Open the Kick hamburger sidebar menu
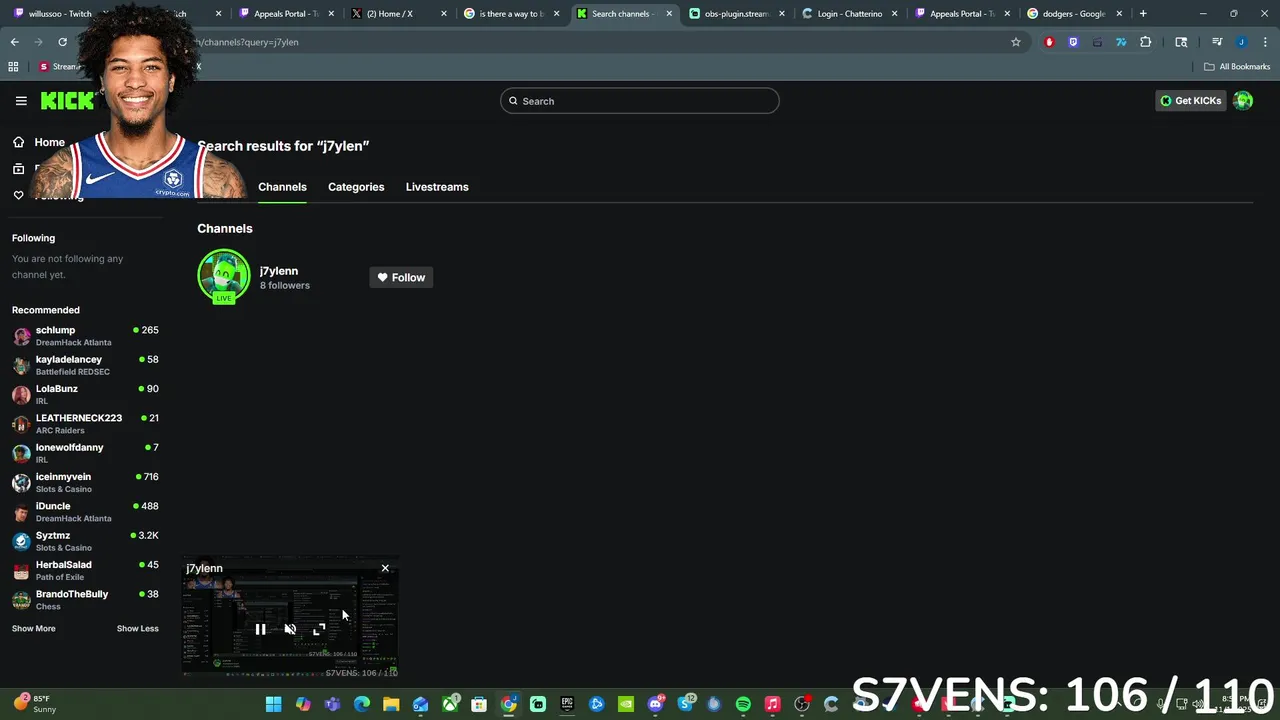Image resolution: width=1280 pixels, height=720 pixels. click(21, 101)
